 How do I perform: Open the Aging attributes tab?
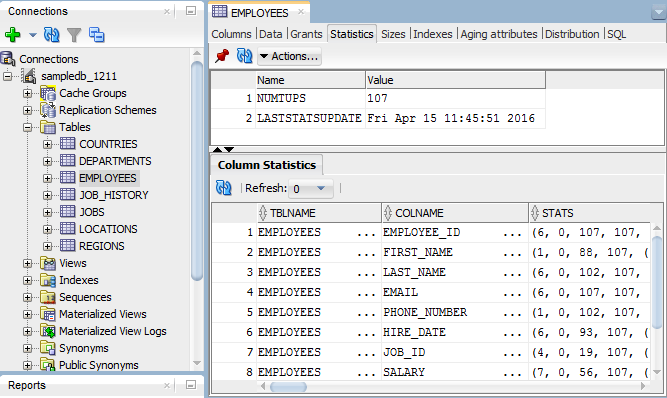coord(499,34)
